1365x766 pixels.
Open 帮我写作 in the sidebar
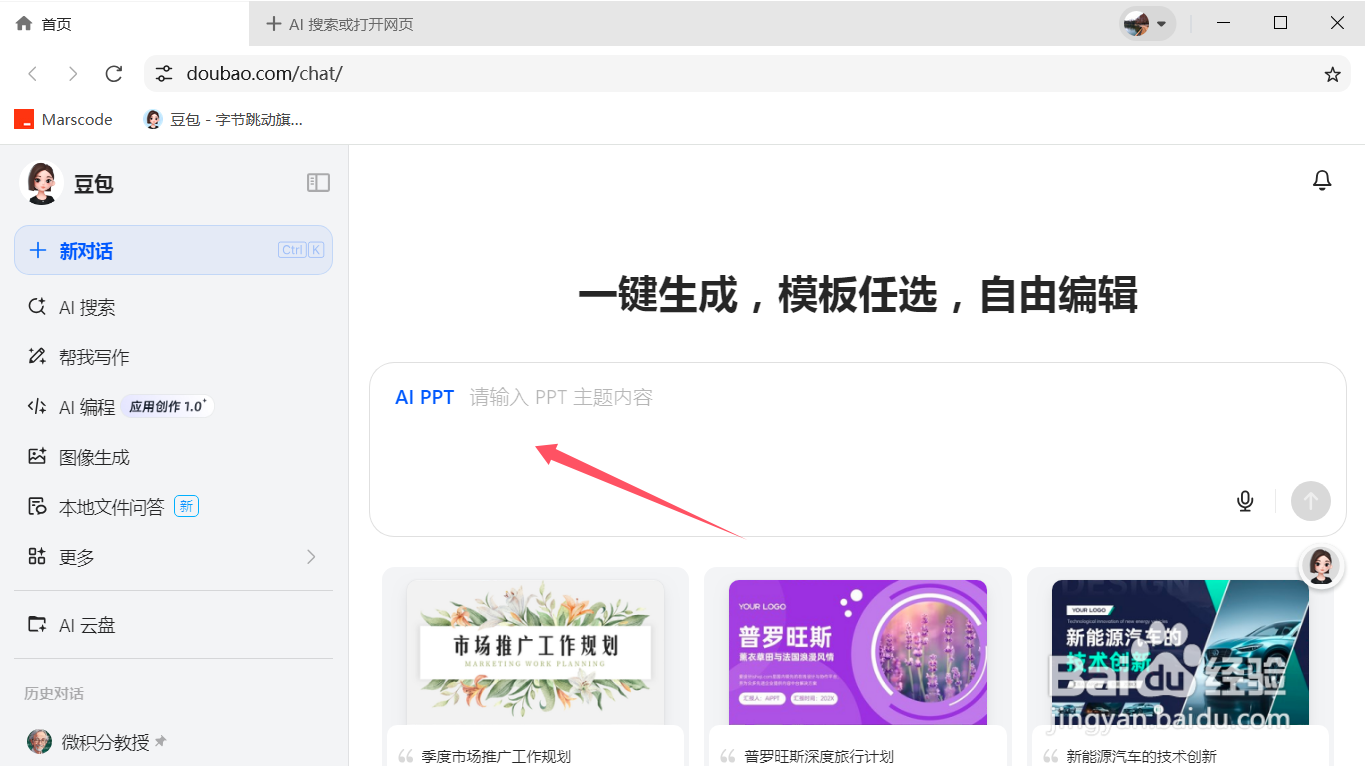(x=173, y=357)
